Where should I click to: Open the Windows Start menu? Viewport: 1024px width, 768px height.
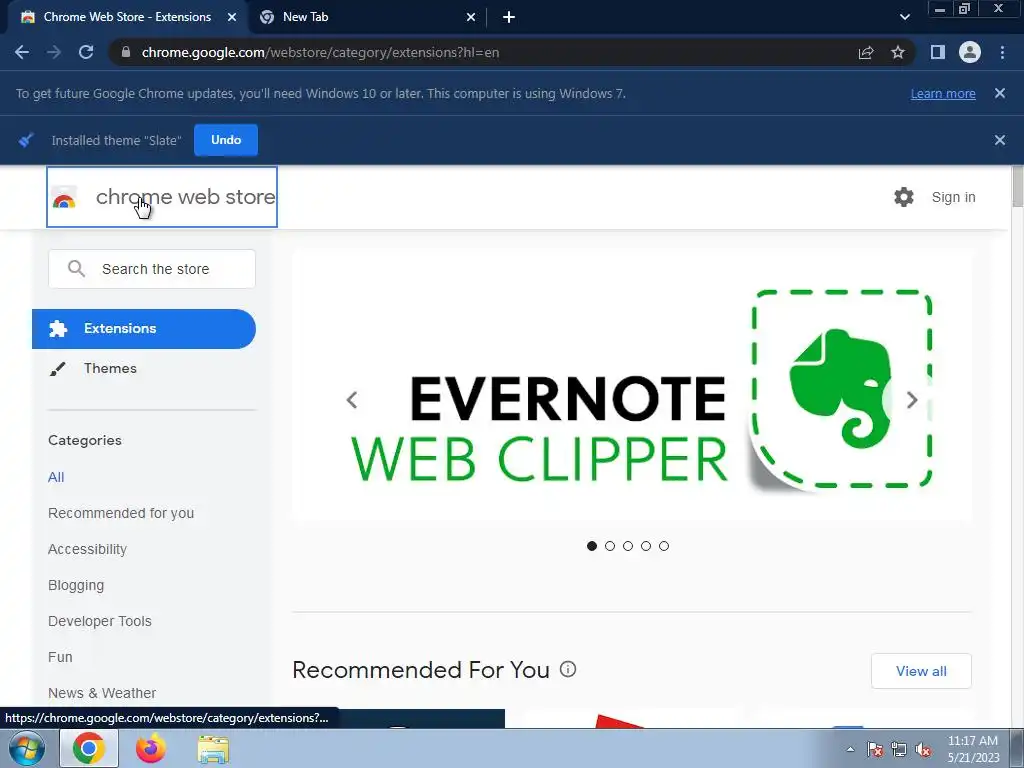27,748
